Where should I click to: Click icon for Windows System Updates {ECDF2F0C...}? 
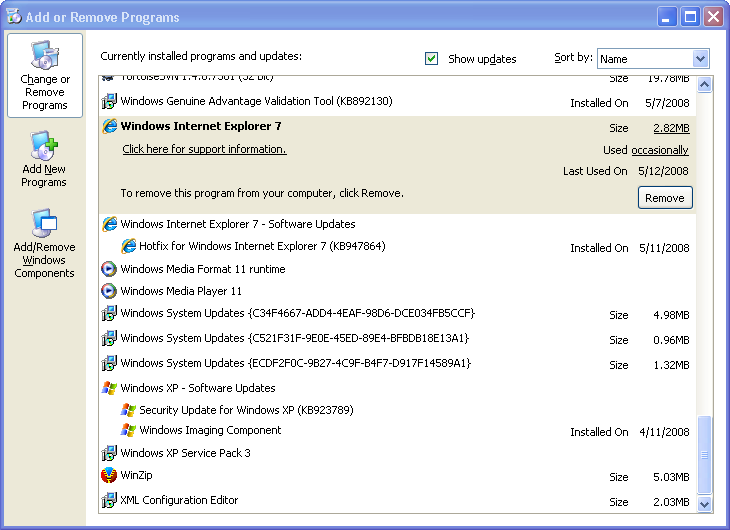(x=109, y=363)
